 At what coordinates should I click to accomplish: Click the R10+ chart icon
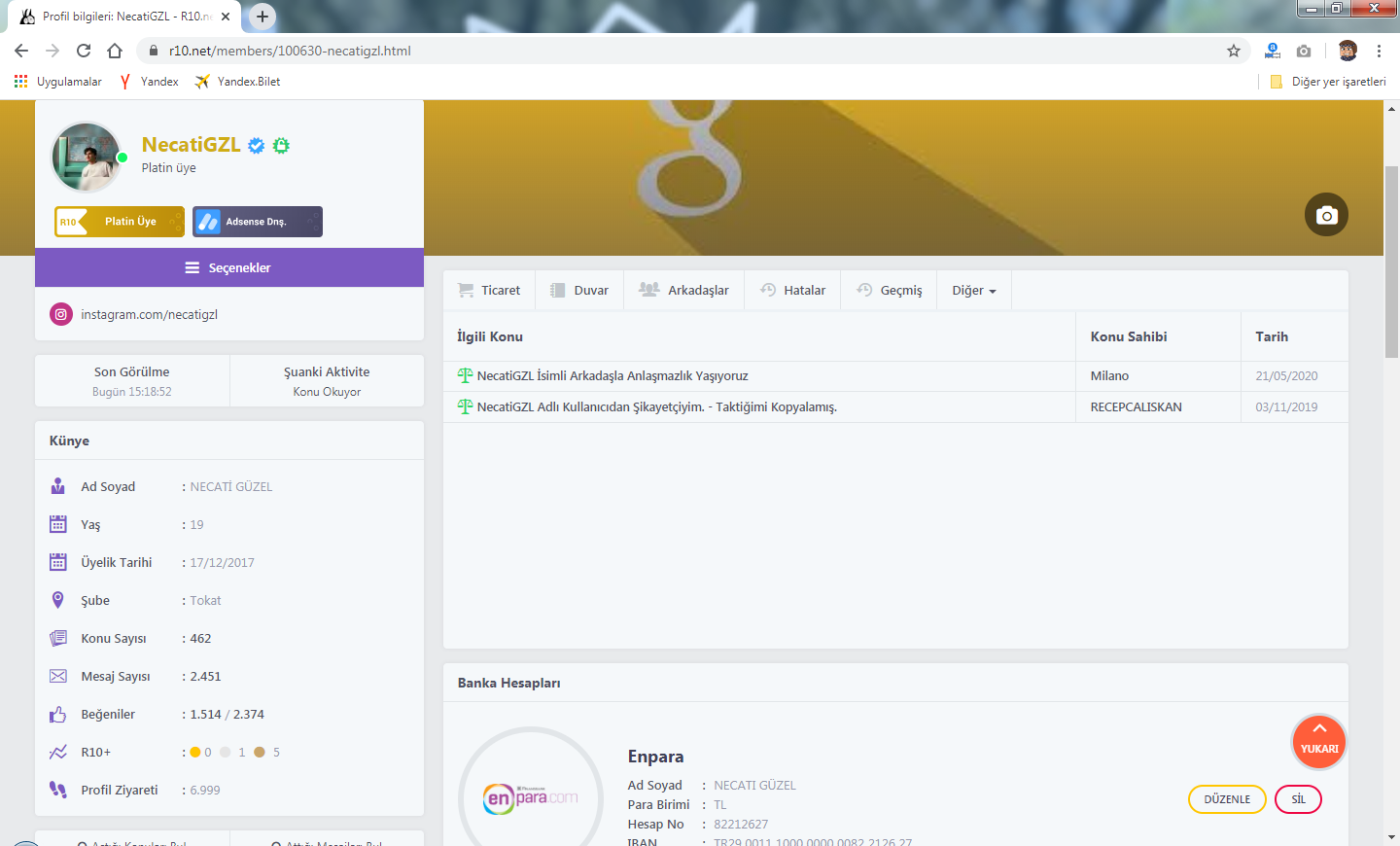pyautogui.click(x=58, y=752)
